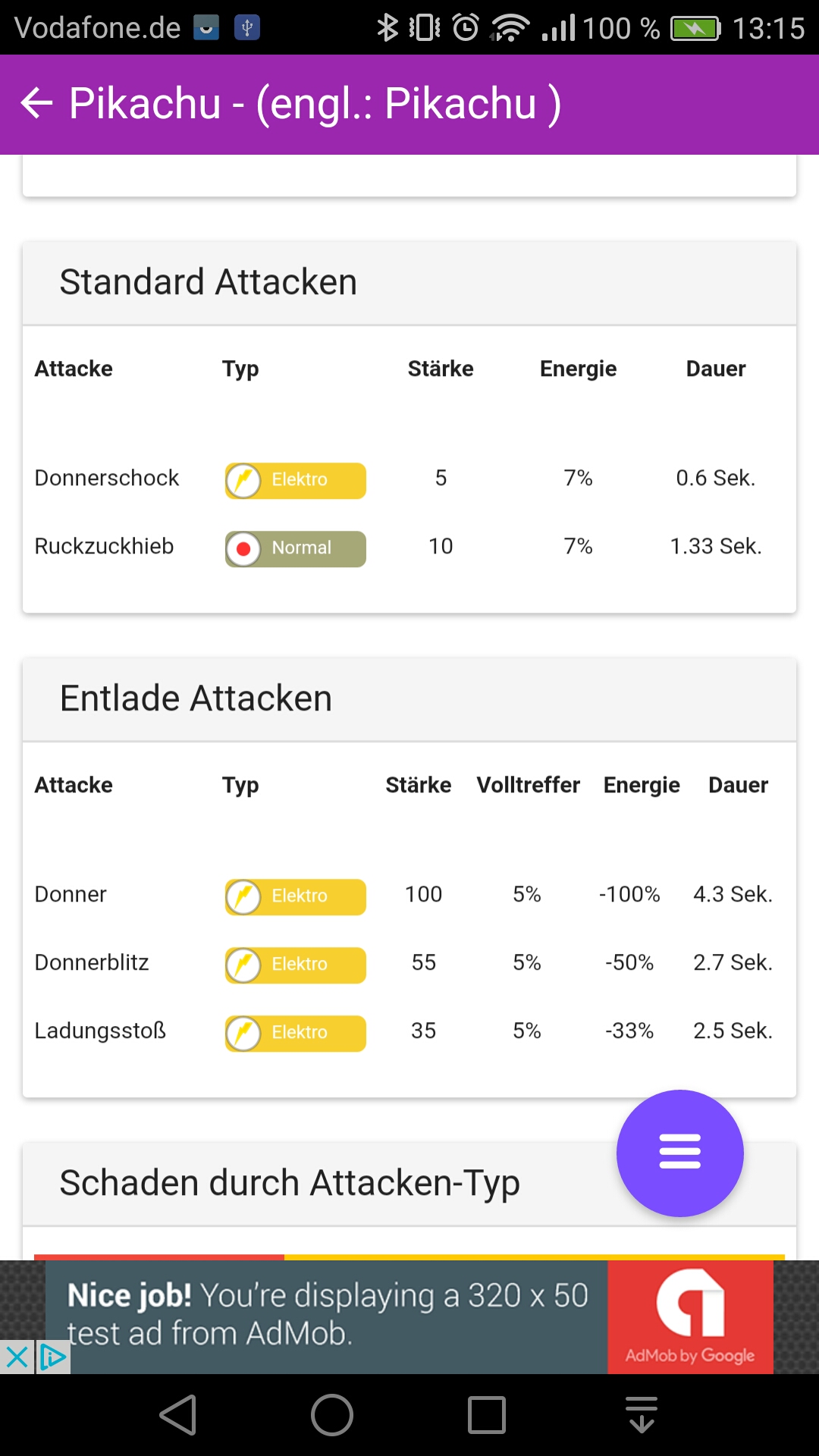Tap the AdChoices info icon on ad

[53, 1357]
